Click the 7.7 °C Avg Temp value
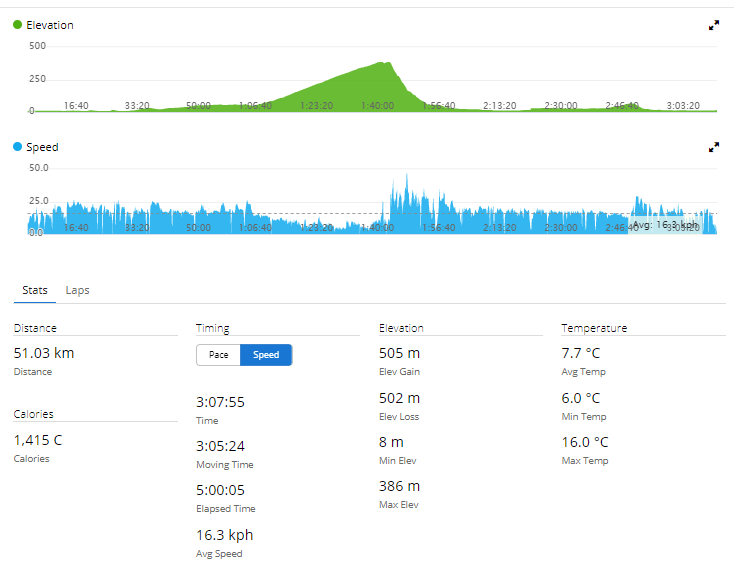 coord(582,353)
